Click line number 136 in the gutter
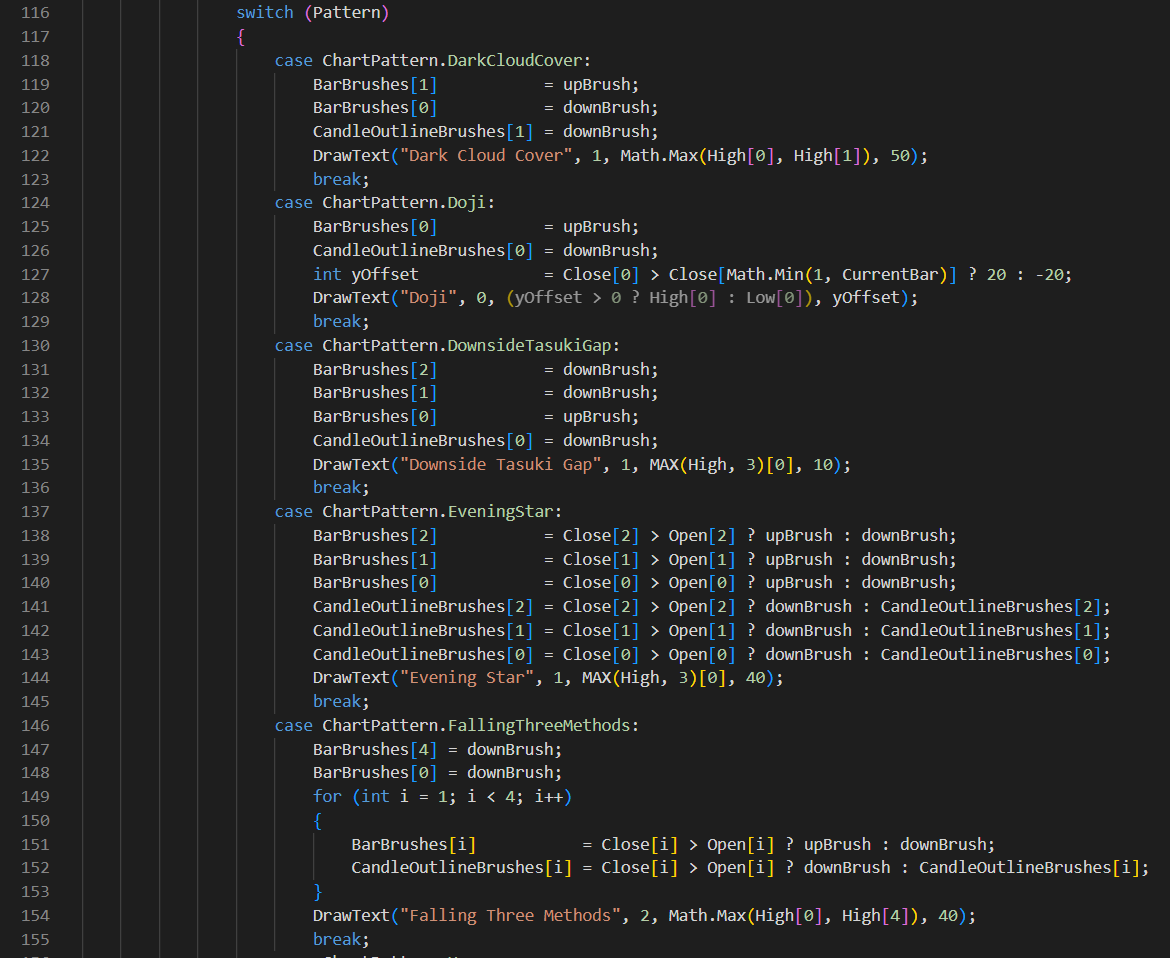1170x958 pixels. click(35, 487)
